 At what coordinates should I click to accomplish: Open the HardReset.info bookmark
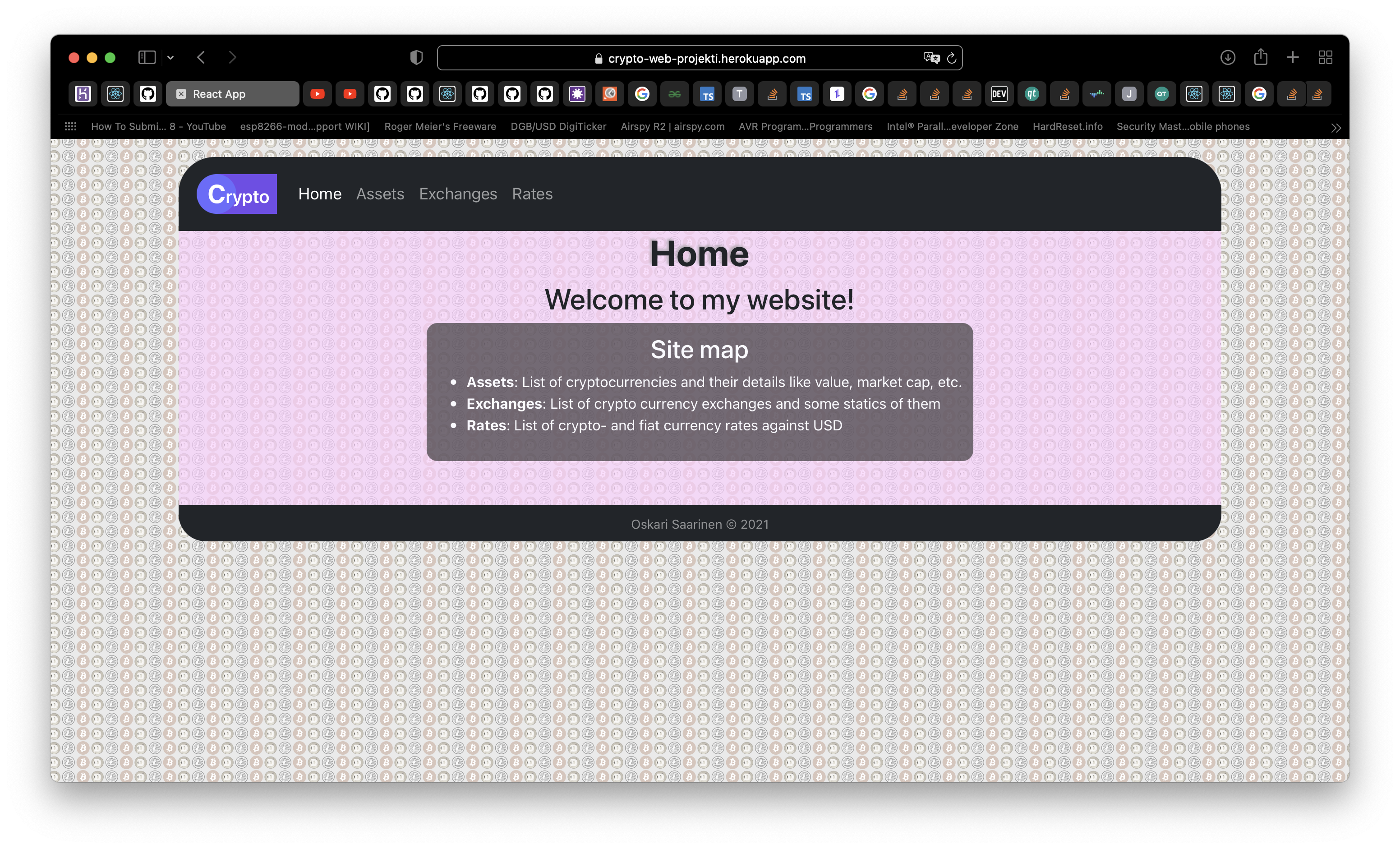[x=1067, y=127]
